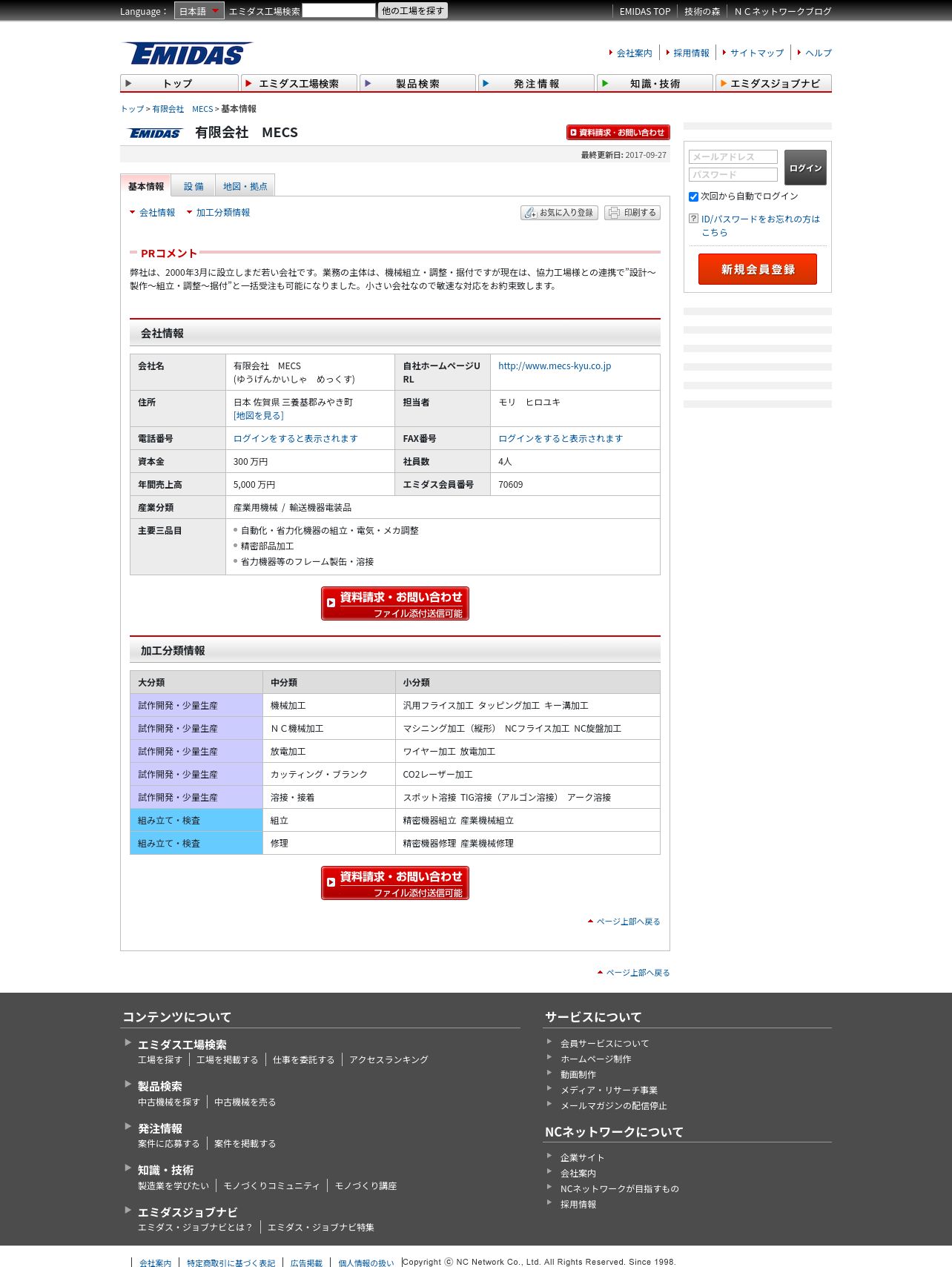Jump to 加工分類情報 anchor link
This screenshot has height=1267, width=952.
pos(223,213)
